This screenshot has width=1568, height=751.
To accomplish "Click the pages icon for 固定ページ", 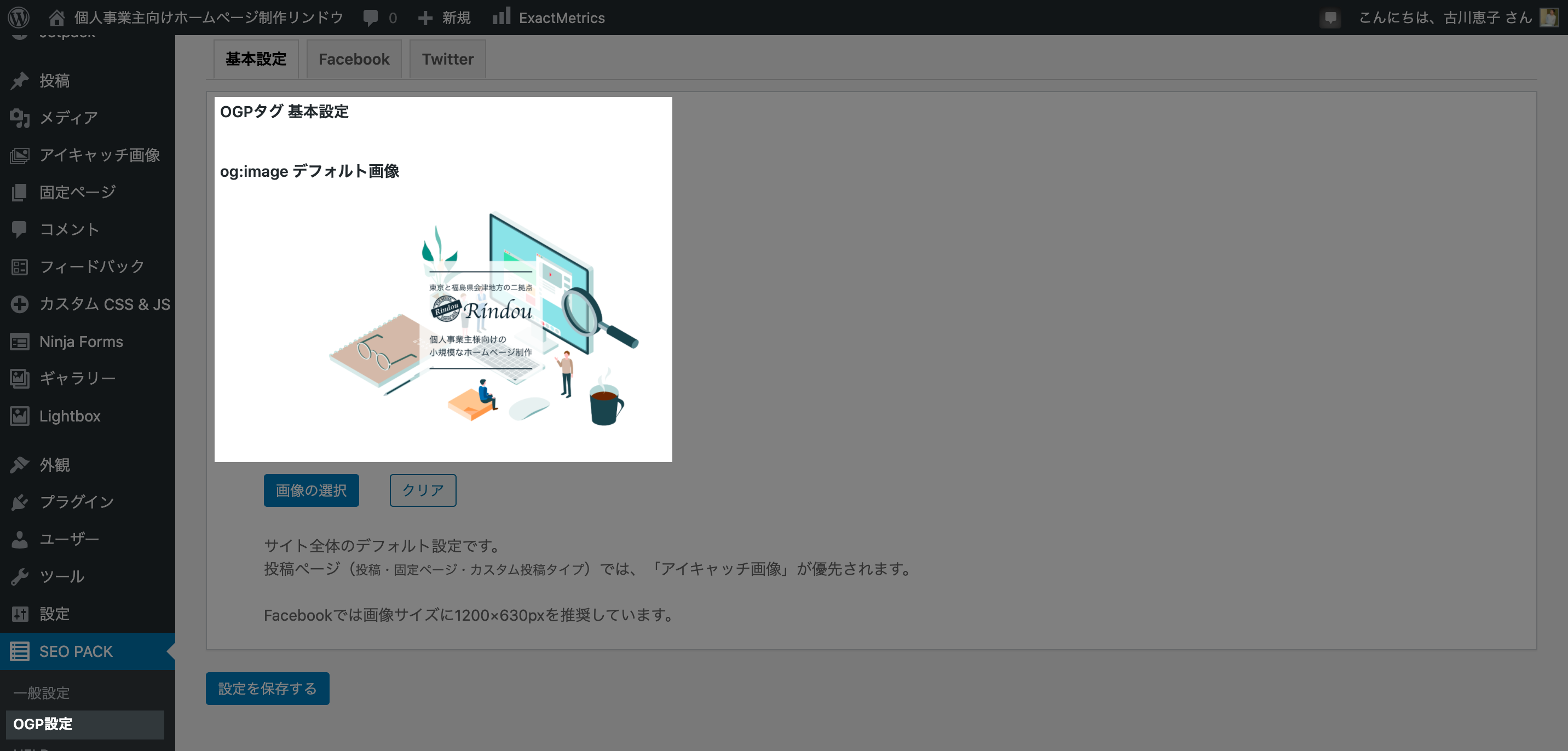I will click(x=20, y=192).
